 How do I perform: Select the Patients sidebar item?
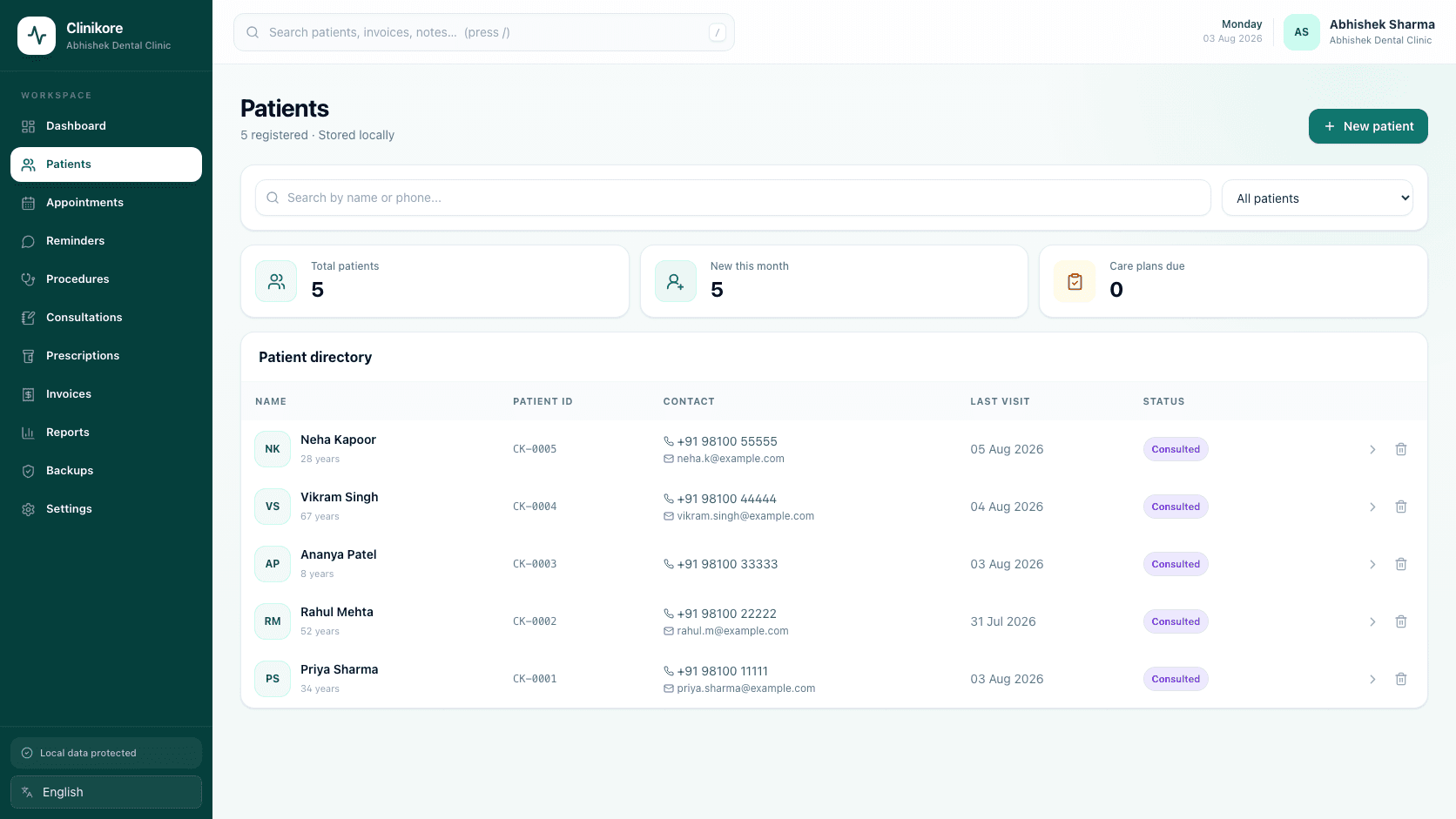click(106, 164)
